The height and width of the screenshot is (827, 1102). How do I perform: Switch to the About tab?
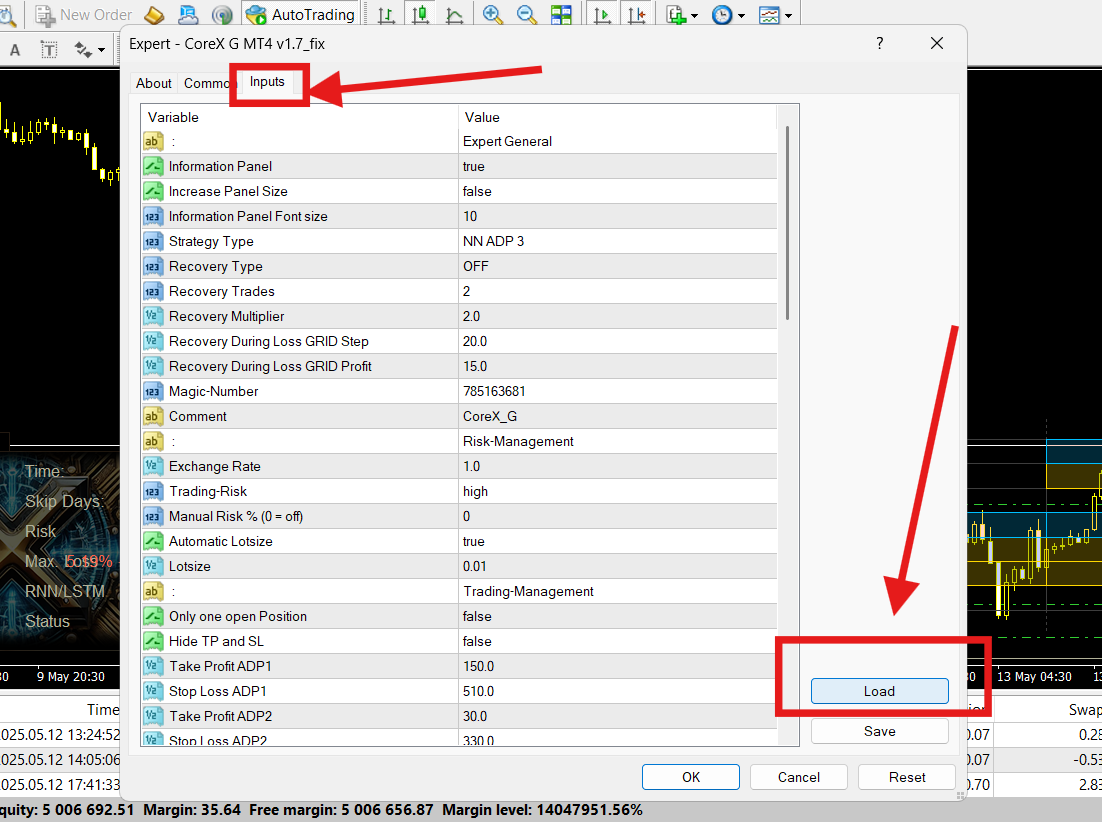click(154, 84)
